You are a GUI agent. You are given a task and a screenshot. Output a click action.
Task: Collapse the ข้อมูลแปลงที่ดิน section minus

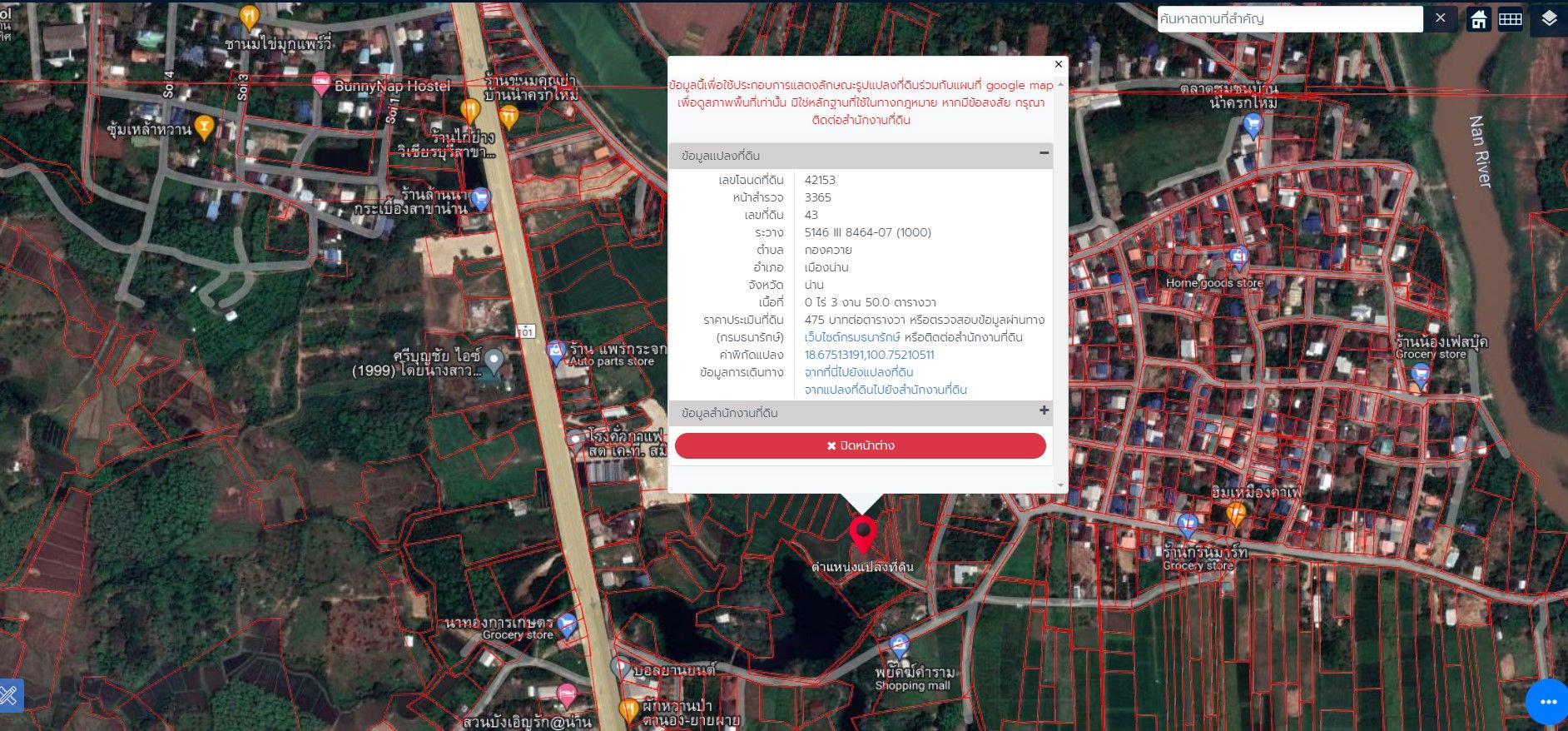(1044, 154)
